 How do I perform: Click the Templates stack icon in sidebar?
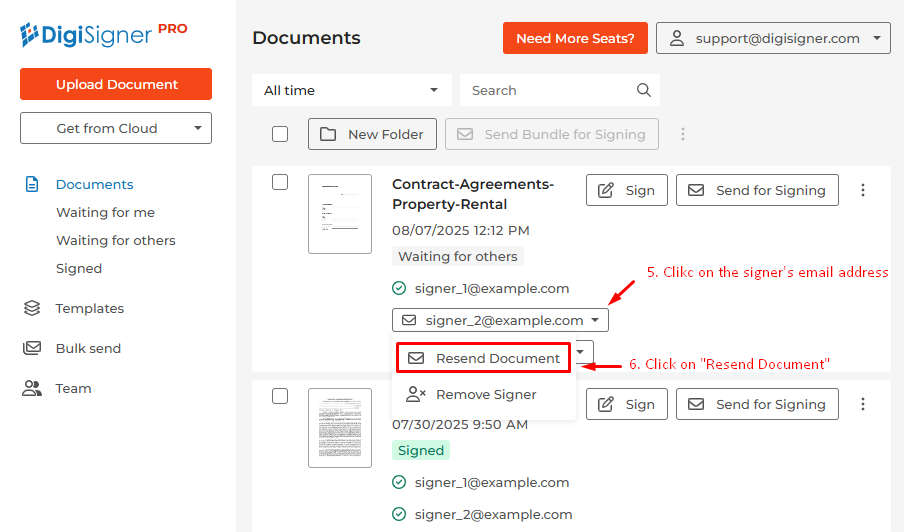[32, 308]
